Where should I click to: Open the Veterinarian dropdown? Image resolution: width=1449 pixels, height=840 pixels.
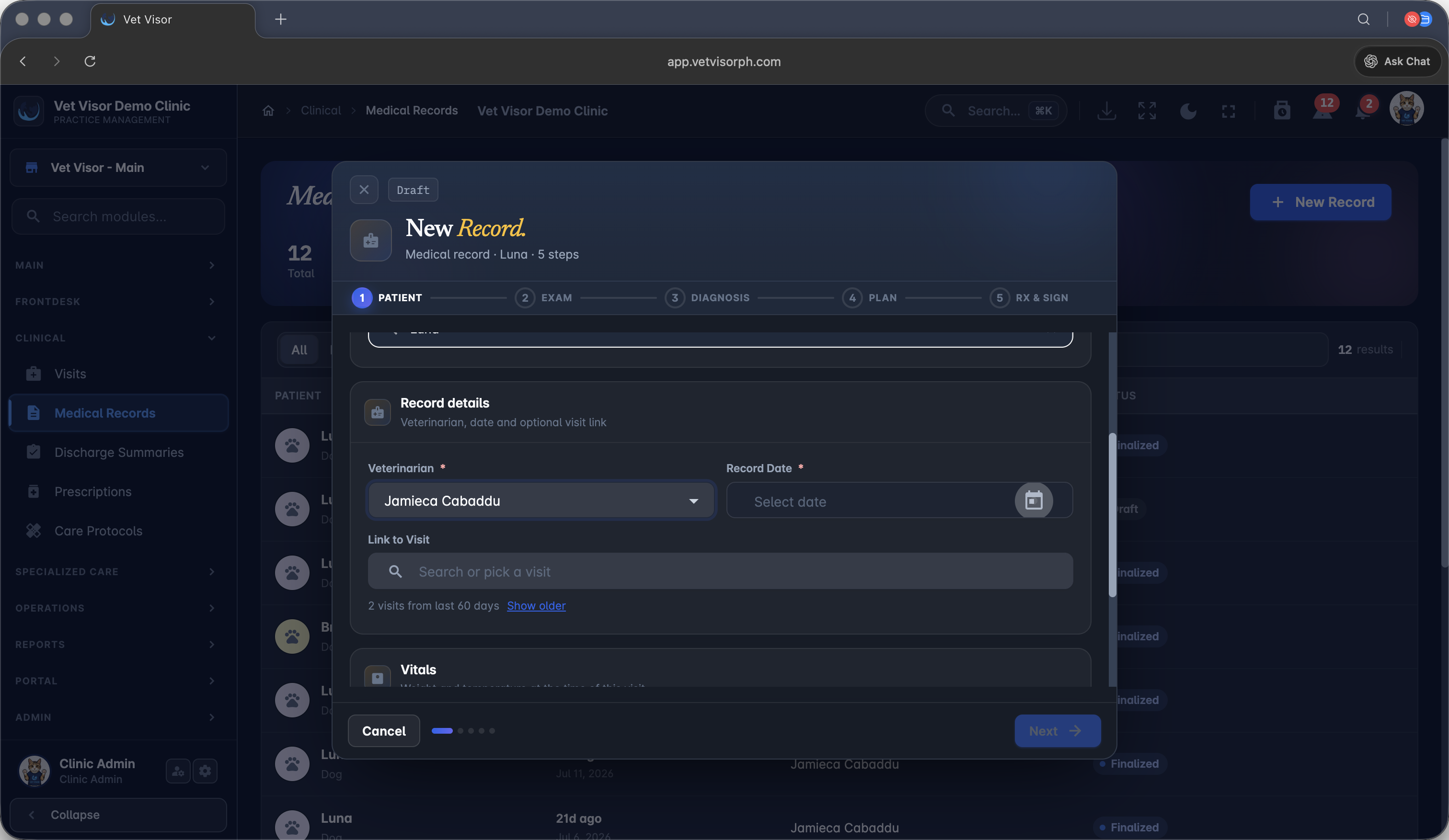[x=541, y=500]
